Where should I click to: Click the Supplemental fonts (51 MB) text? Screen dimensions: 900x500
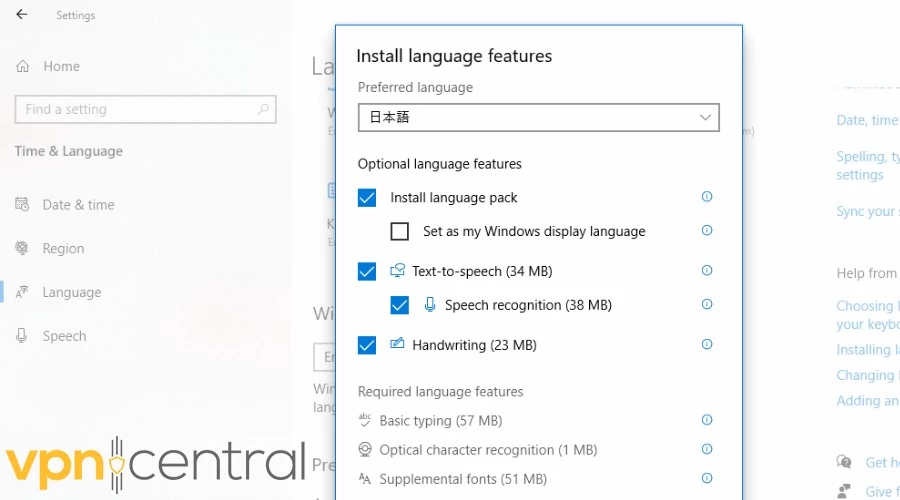click(463, 479)
